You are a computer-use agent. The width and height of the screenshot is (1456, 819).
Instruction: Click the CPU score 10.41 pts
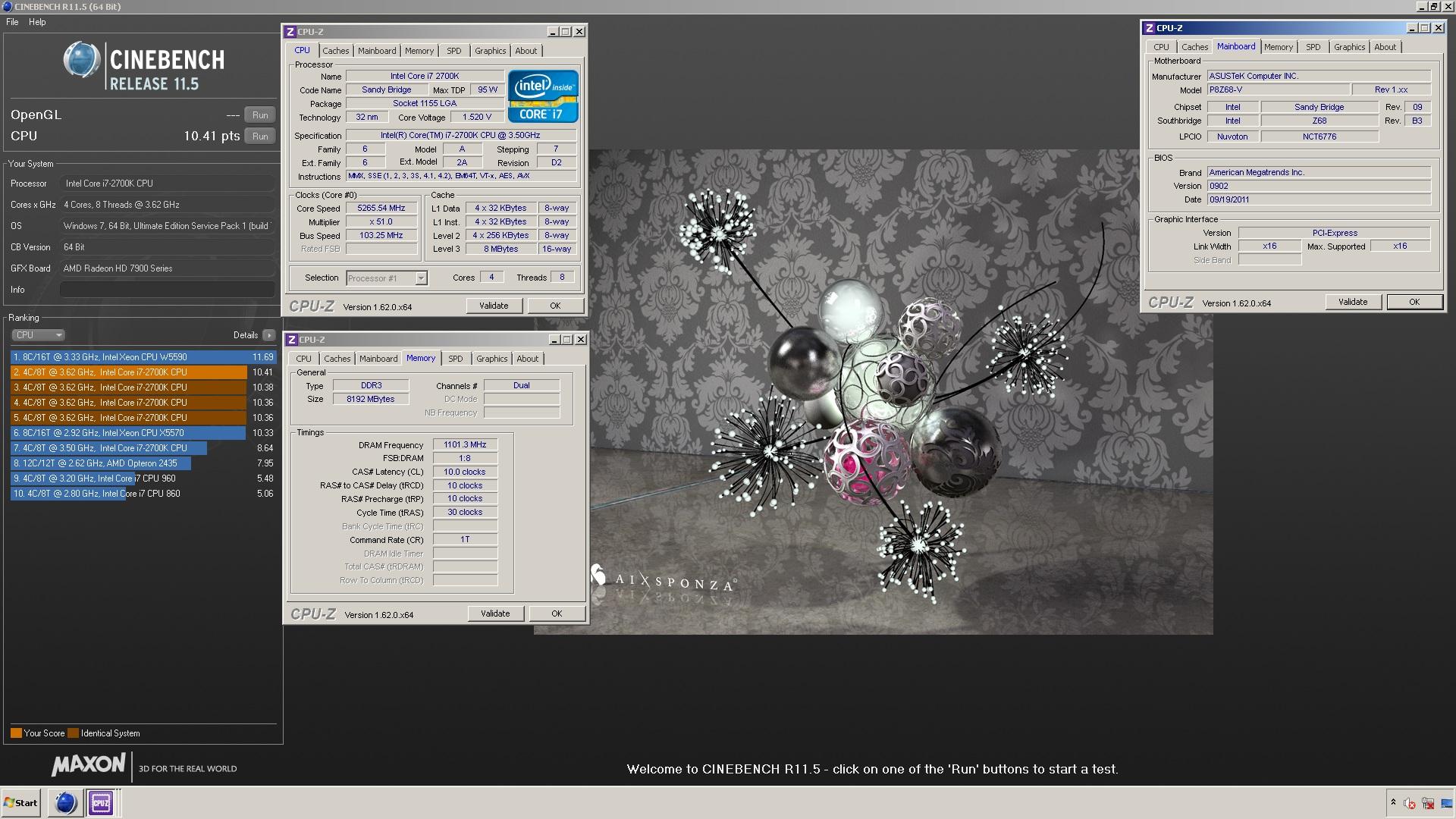click(211, 136)
